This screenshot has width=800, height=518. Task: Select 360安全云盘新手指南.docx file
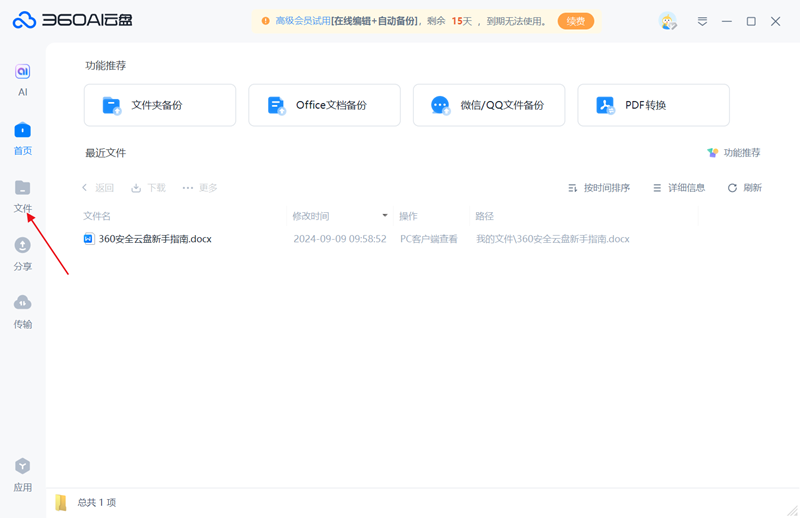point(154,239)
